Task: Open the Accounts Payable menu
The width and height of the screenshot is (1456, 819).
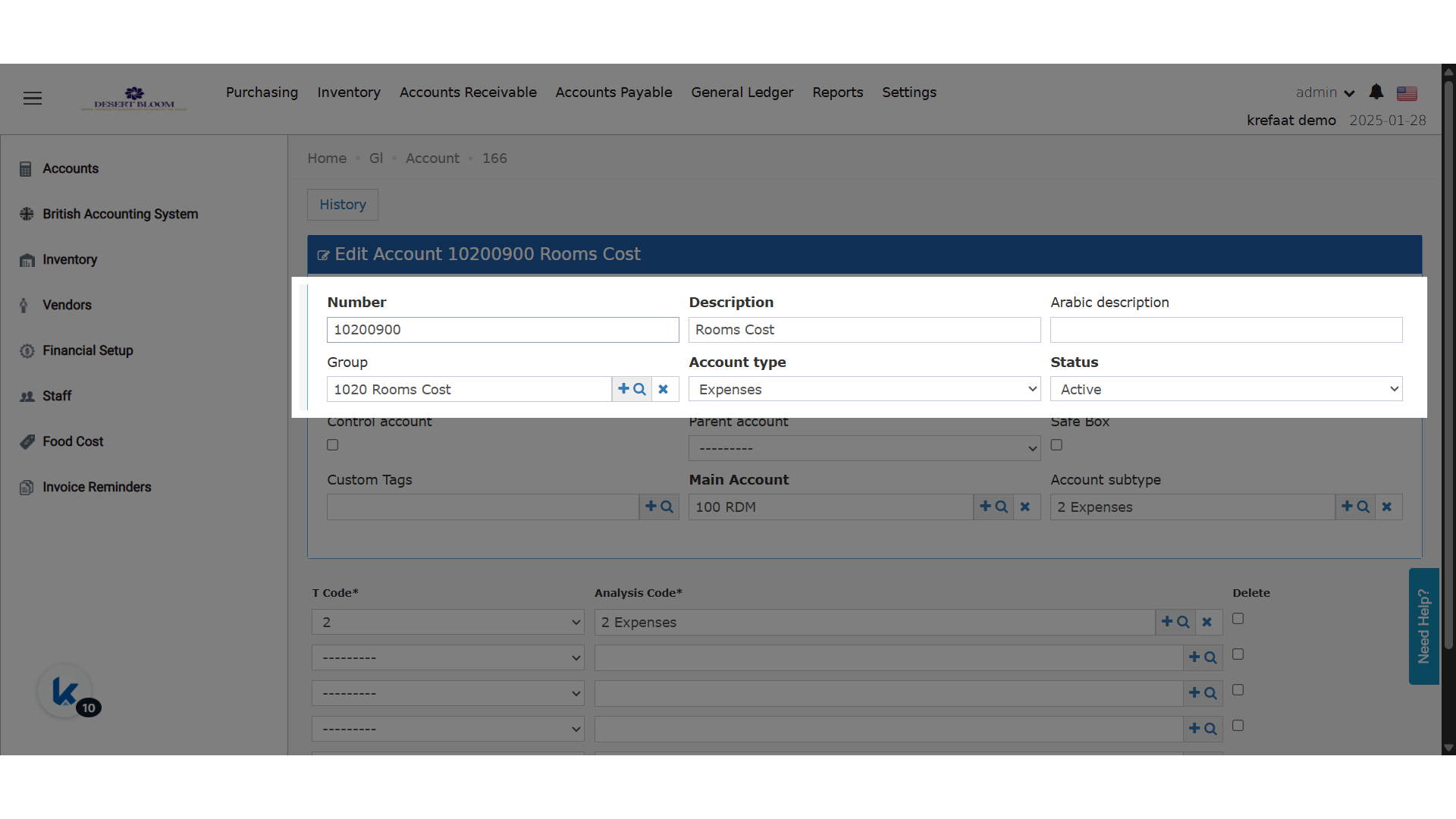Action: click(613, 93)
